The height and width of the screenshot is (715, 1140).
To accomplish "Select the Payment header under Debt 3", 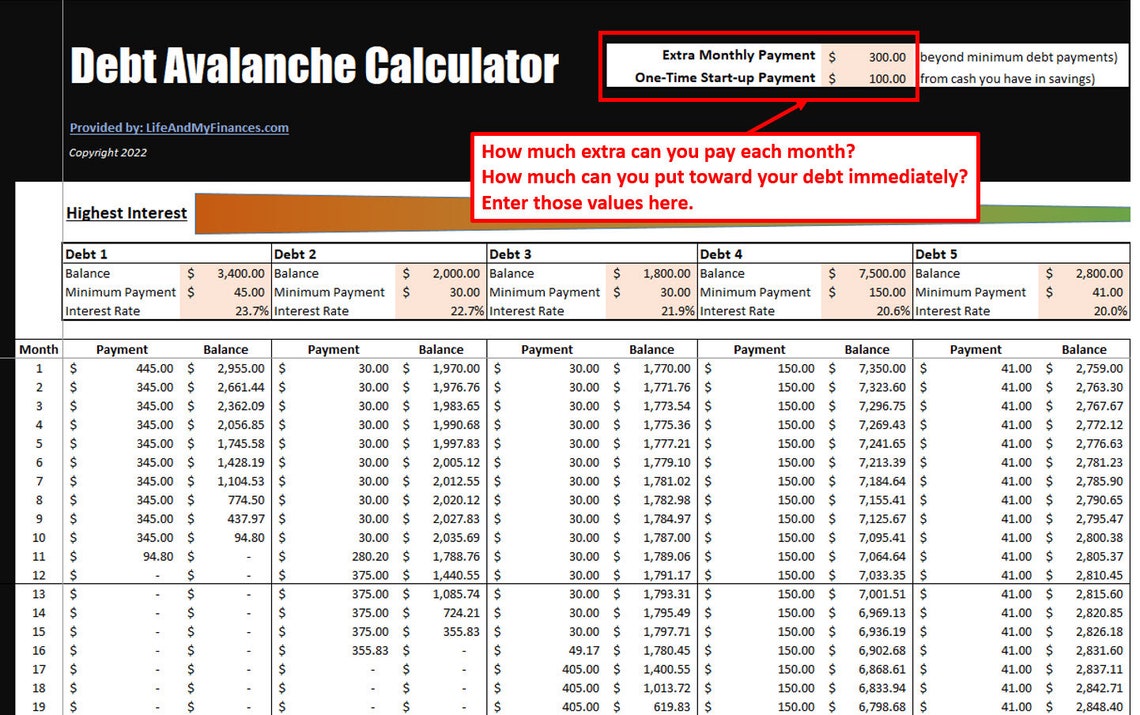I will point(546,349).
